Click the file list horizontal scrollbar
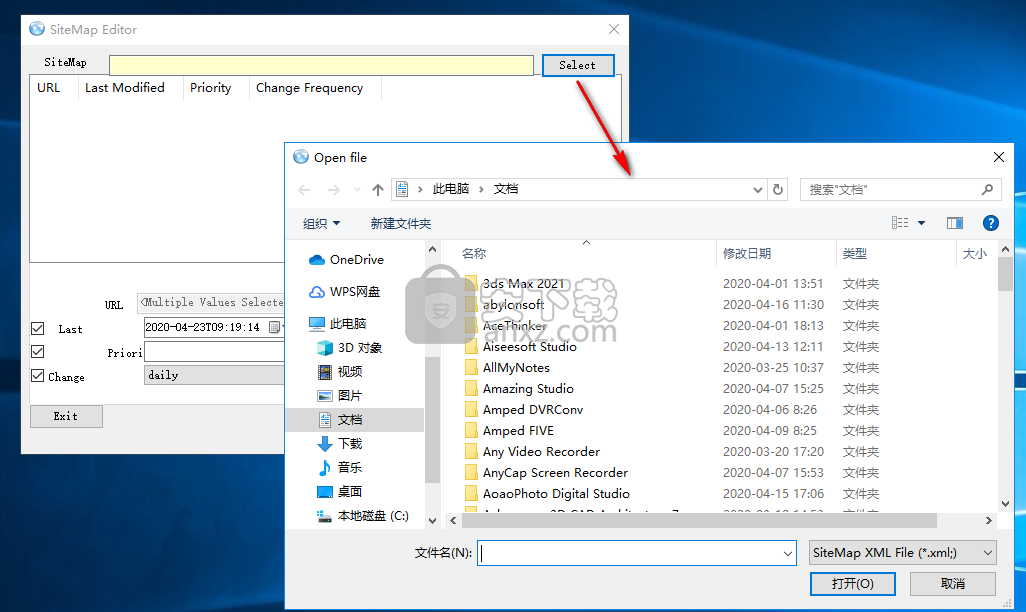Image resolution: width=1026 pixels, height=612 pixels. pos(699,520)
